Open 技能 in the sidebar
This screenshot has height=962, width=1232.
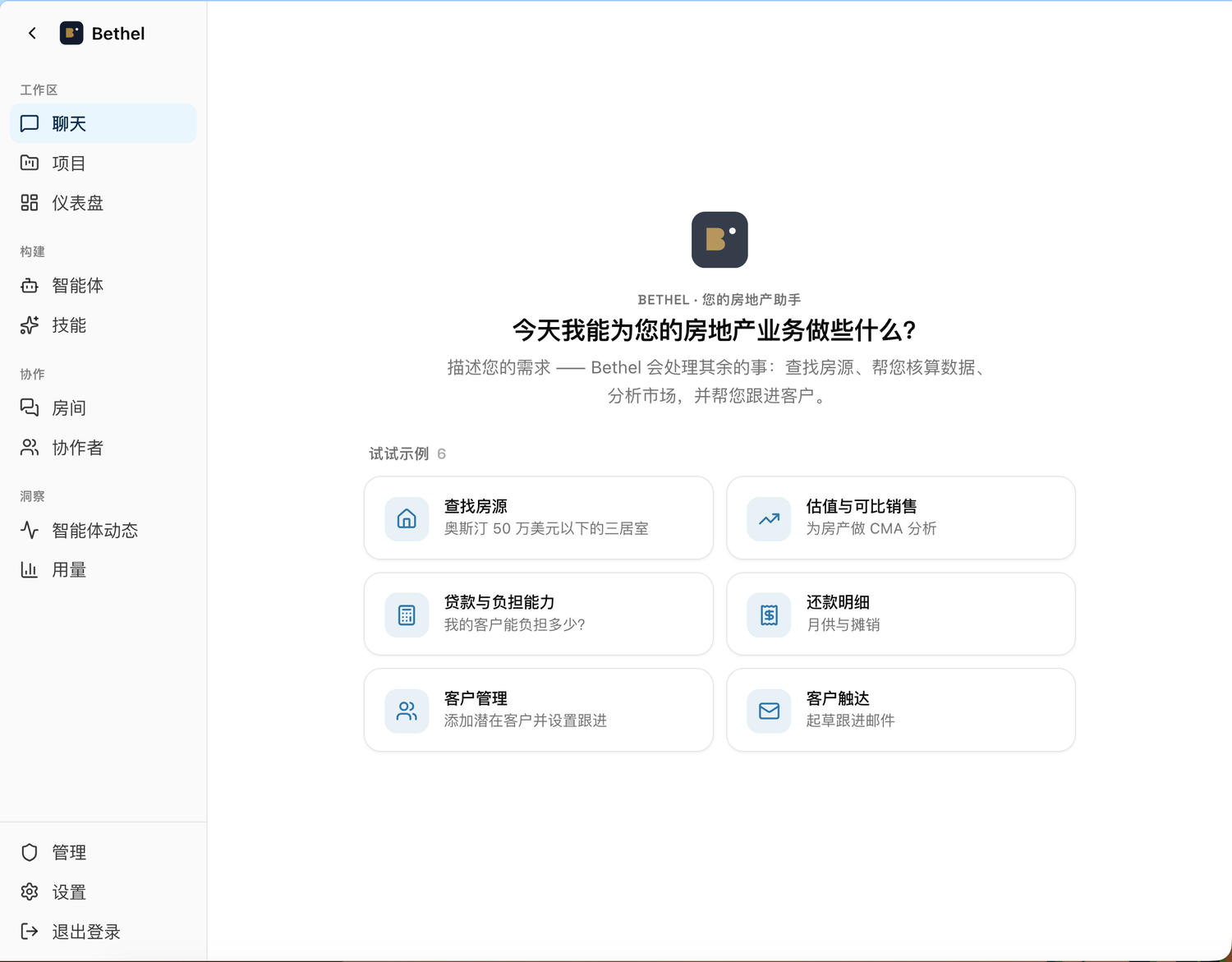pyautogui.click(x=103, y=325)
